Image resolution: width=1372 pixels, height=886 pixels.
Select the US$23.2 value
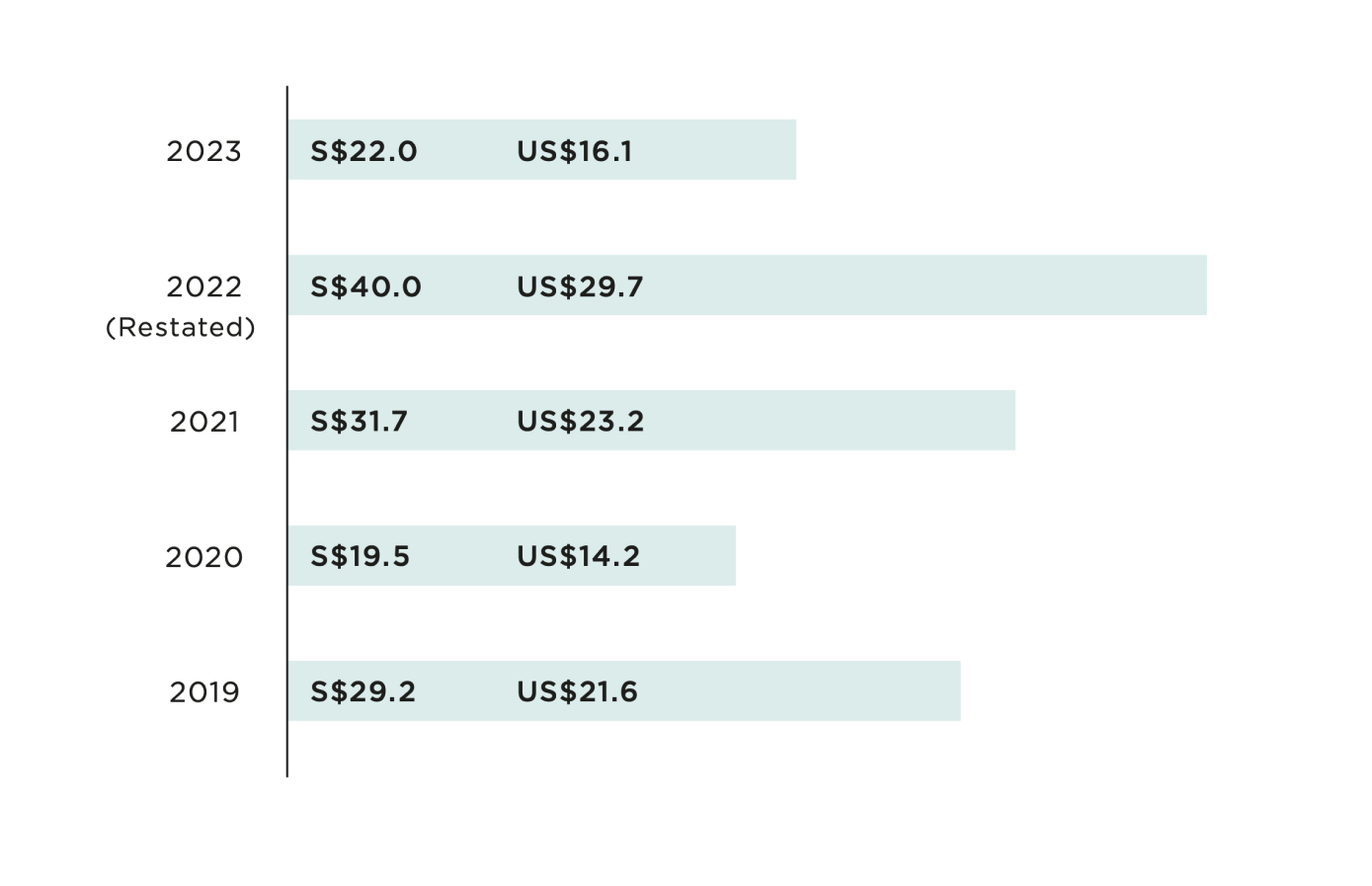580,422
